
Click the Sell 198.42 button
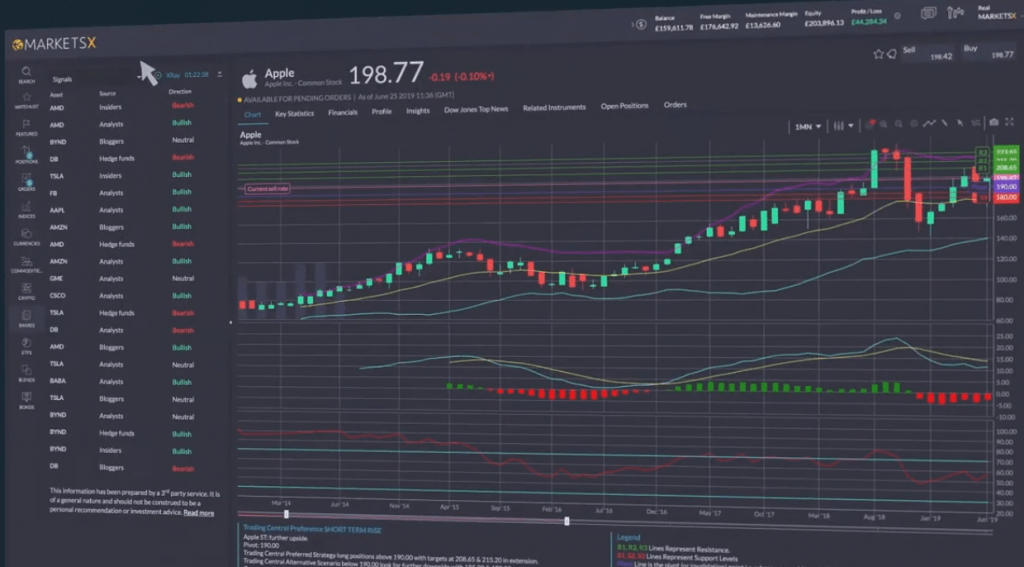pyautogui.click(x=928, y=53)
